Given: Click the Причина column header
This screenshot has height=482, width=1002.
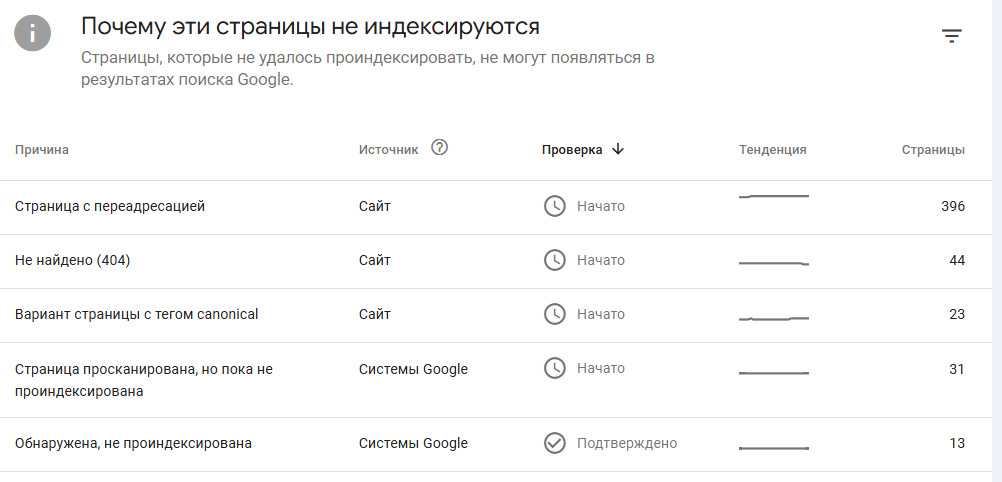Looking at the screenshot, I should click(42, 150).
